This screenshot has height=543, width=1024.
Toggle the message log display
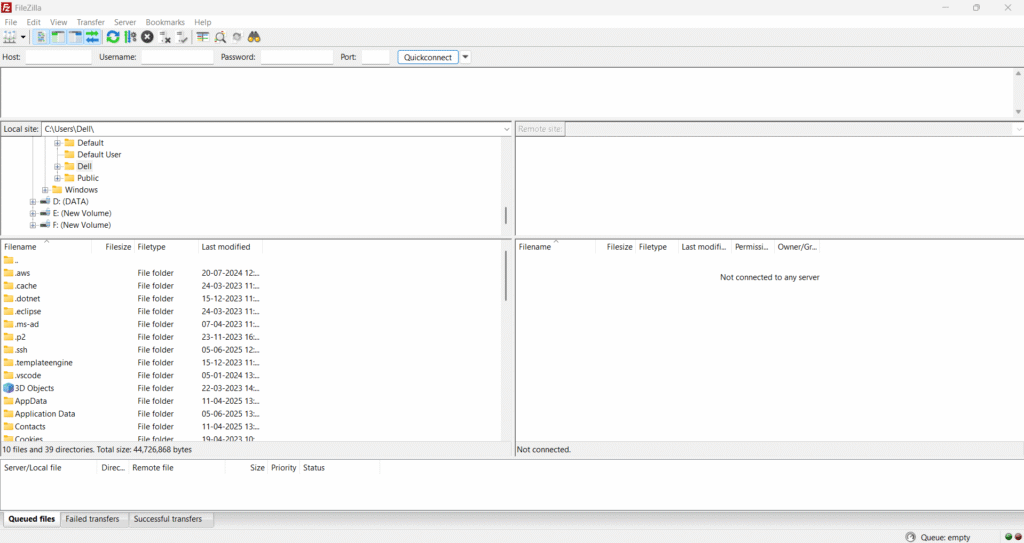tap(42, 37)
